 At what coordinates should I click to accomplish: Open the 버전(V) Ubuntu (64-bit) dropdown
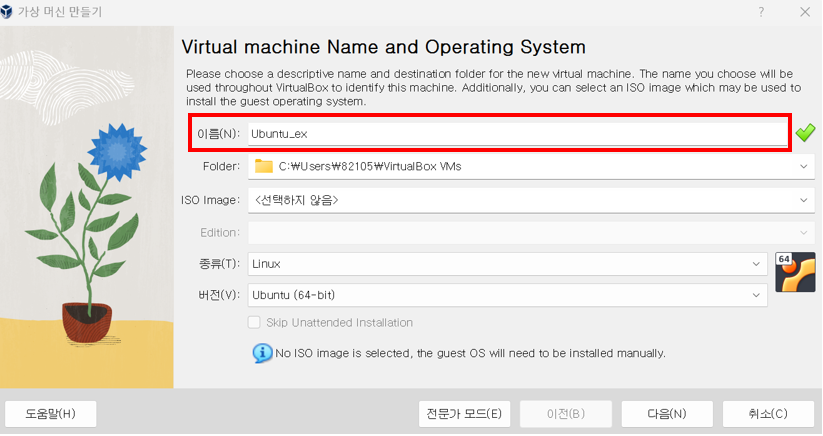(508, 295)
